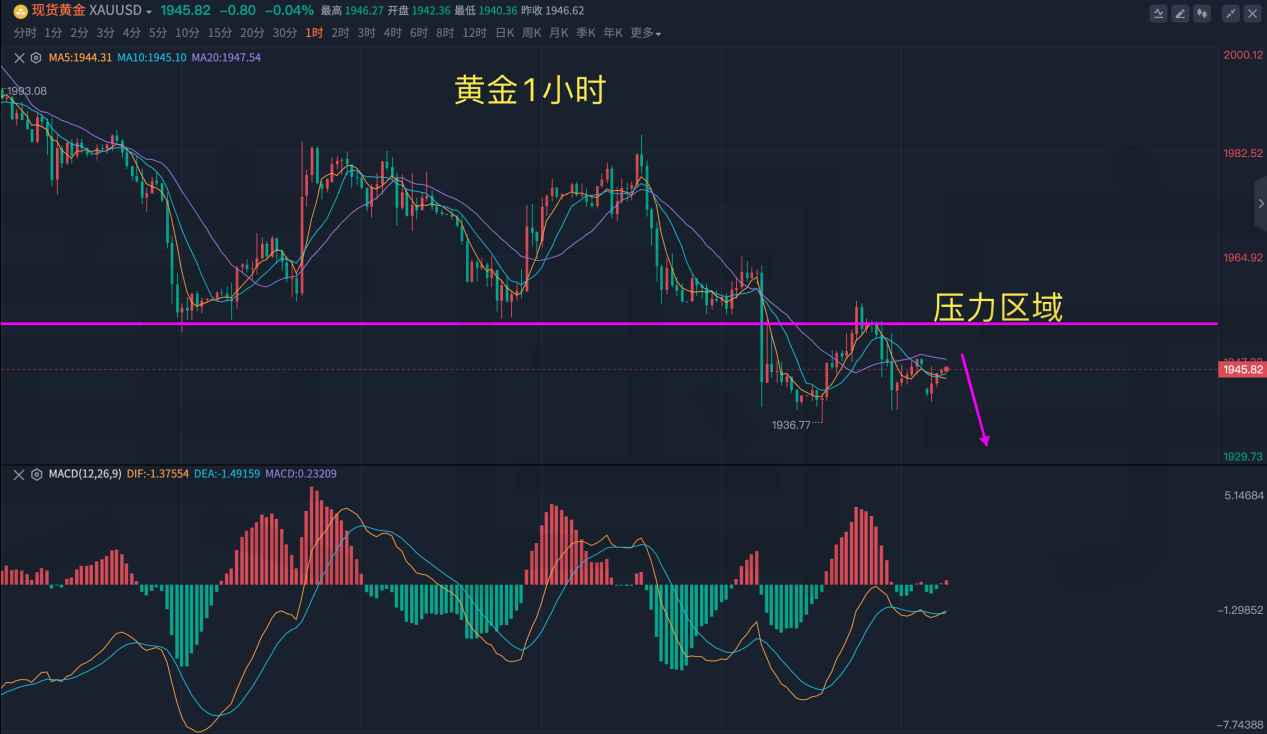Remove the MA indicator overlay
This screenshot has width=1267, height=734.
[20, 57]
